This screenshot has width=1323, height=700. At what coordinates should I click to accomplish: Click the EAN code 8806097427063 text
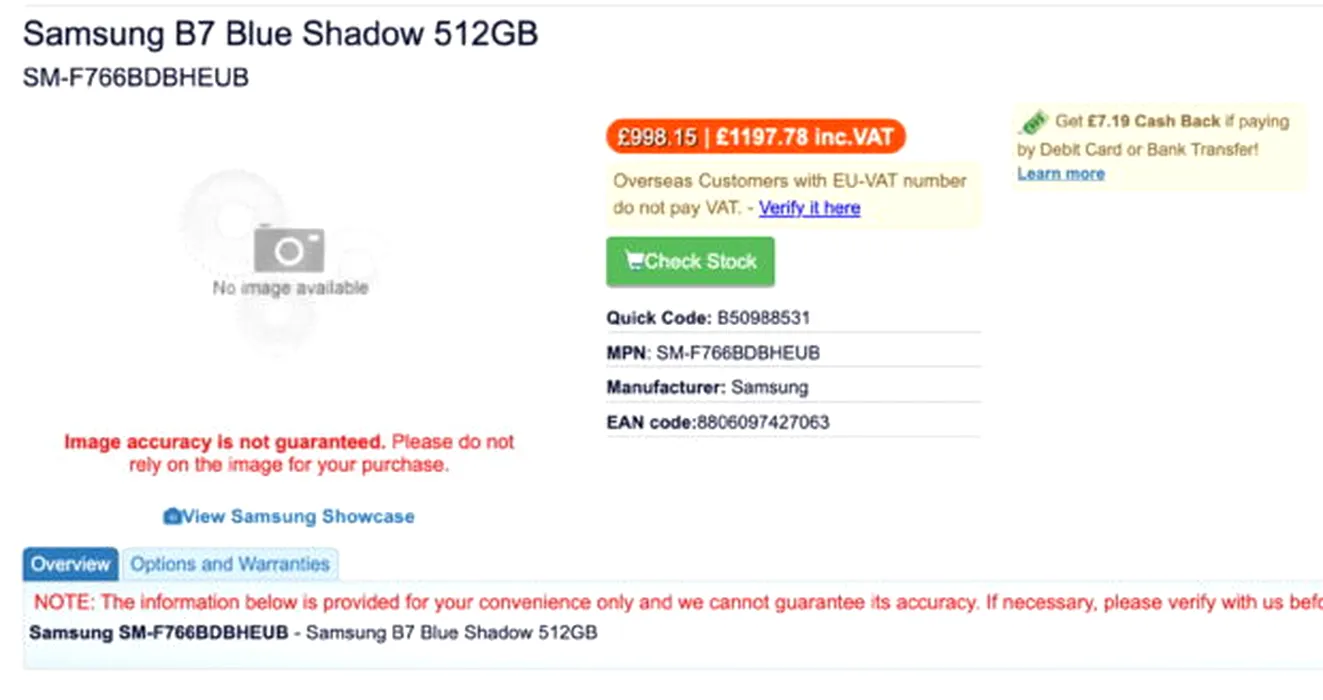[718, 422]
